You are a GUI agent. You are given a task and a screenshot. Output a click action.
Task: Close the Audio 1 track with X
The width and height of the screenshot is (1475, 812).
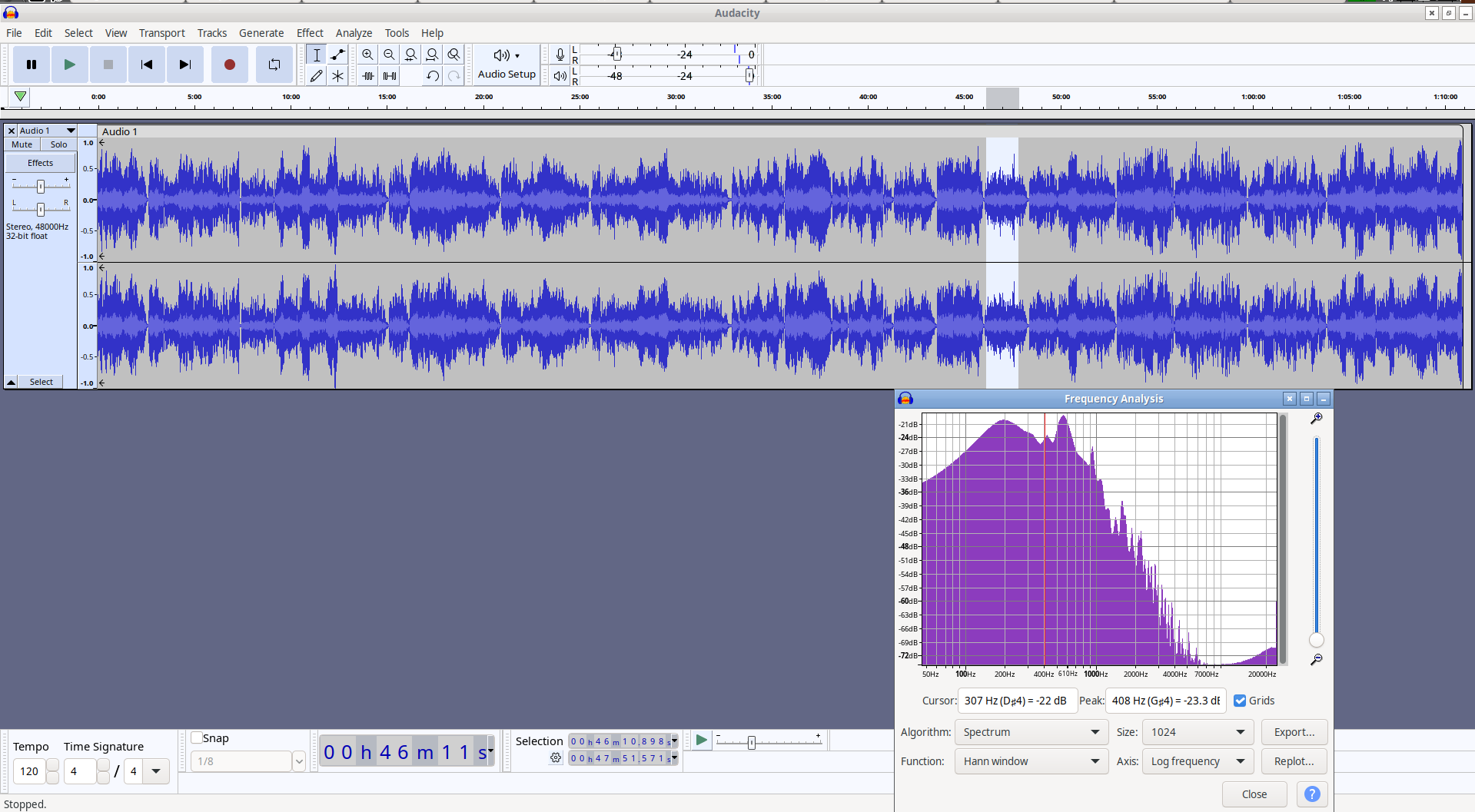(x=12, y=131)
